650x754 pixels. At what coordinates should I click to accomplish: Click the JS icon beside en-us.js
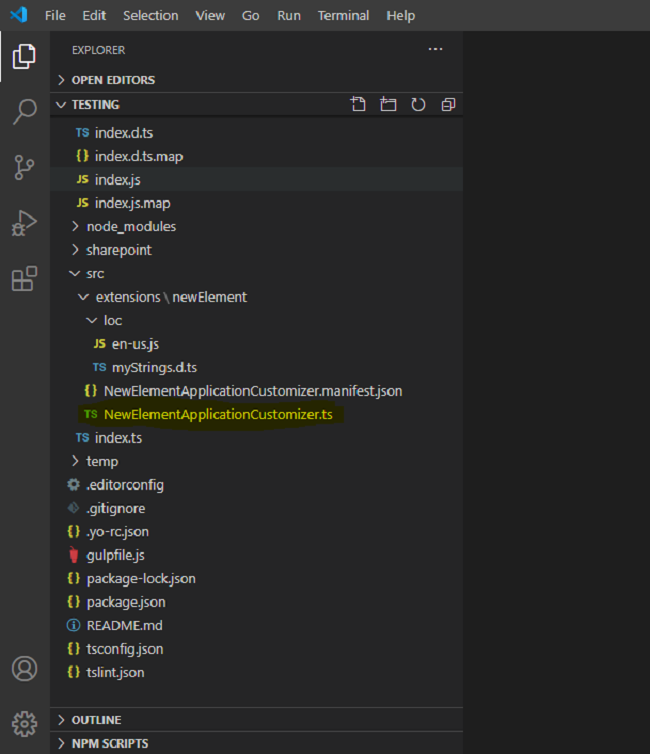pos(100,344)
